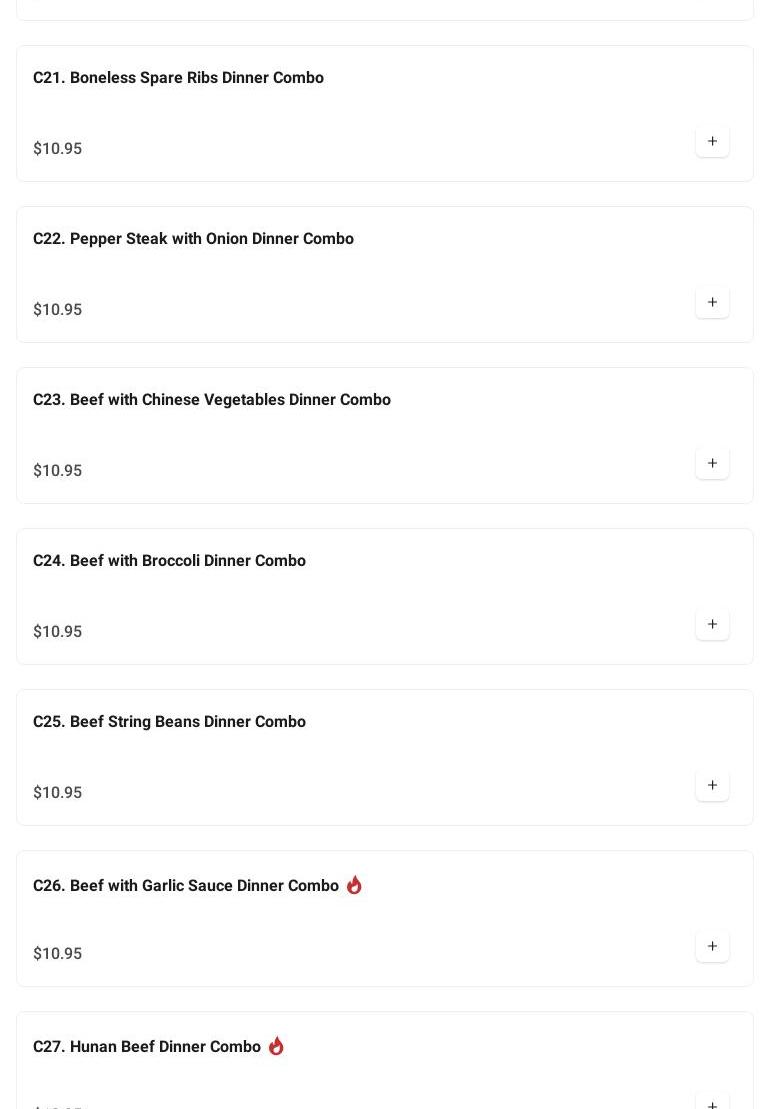Select C24 Beef with Broccoli Dinner Combo title
This screenshot has width=770, height=1109.
(169, 561)
